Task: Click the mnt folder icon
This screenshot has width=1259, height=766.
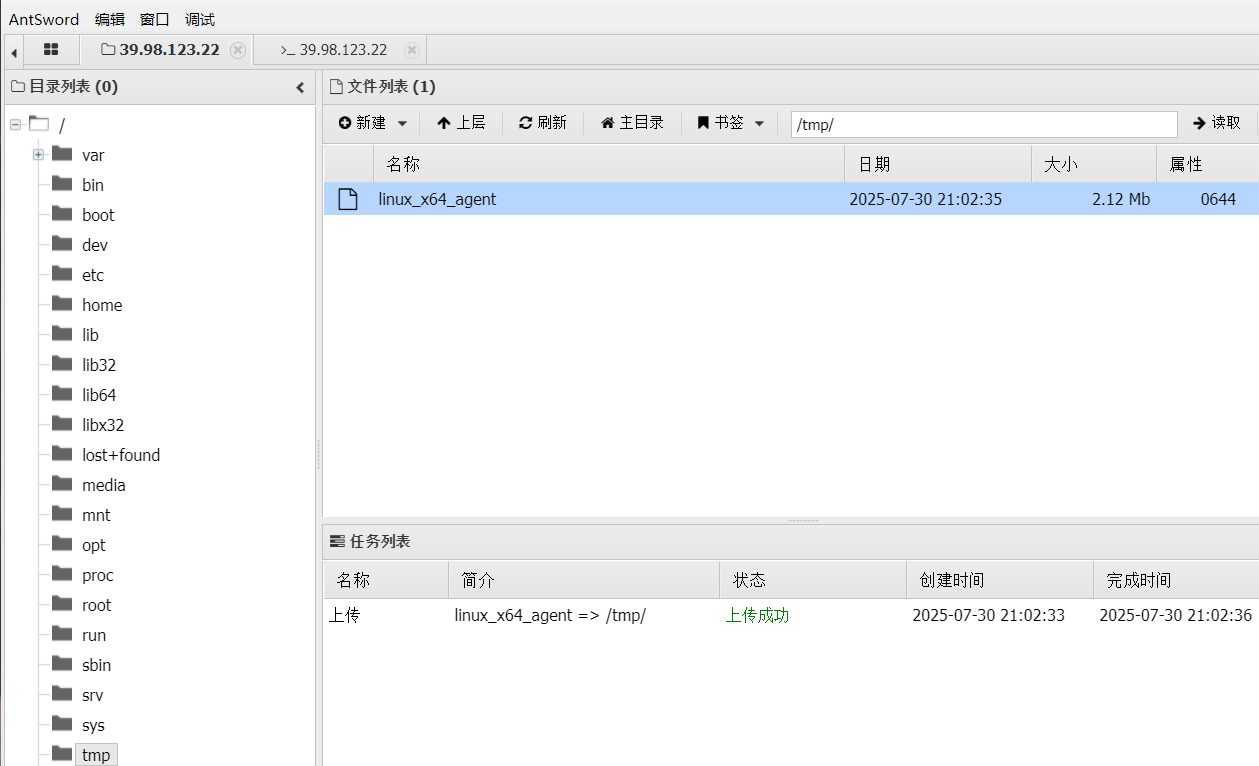Action: 62,514
